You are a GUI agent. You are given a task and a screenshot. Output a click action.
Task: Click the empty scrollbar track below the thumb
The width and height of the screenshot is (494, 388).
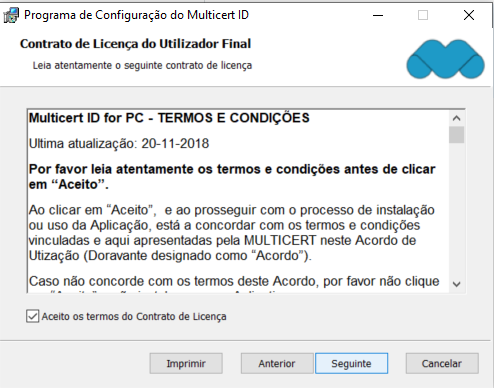click(x=456, y=210)
